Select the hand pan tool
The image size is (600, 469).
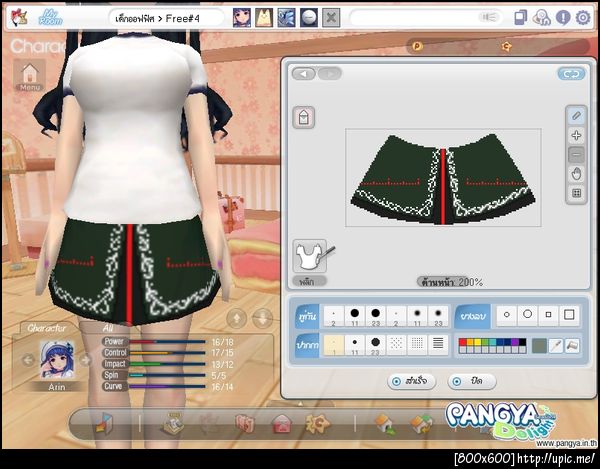tap(576, 174)
